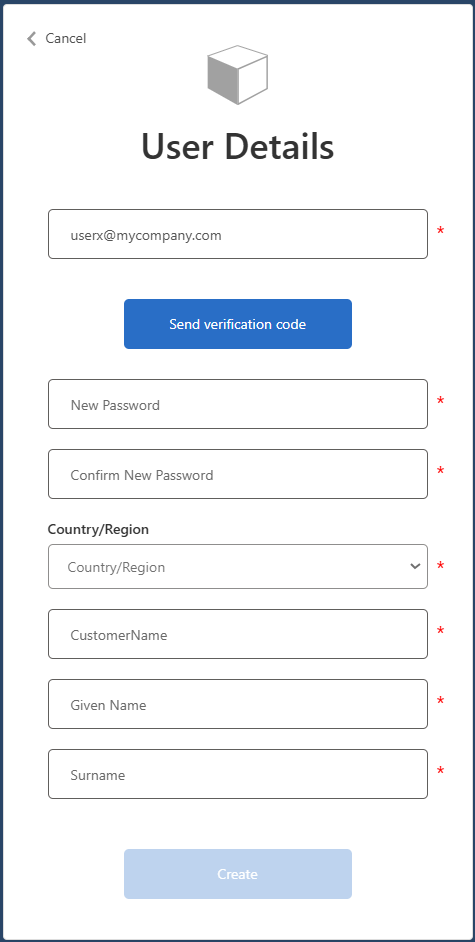Viewport: 475px width, 942px height.
Task: Click the 3D cube logo icon
Action: coord(238,75)
